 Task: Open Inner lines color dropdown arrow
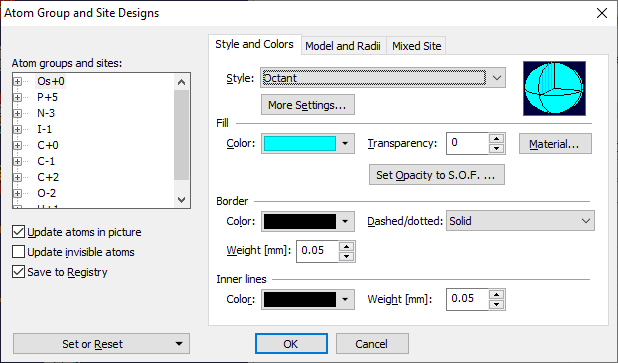(x=345, y=300)
